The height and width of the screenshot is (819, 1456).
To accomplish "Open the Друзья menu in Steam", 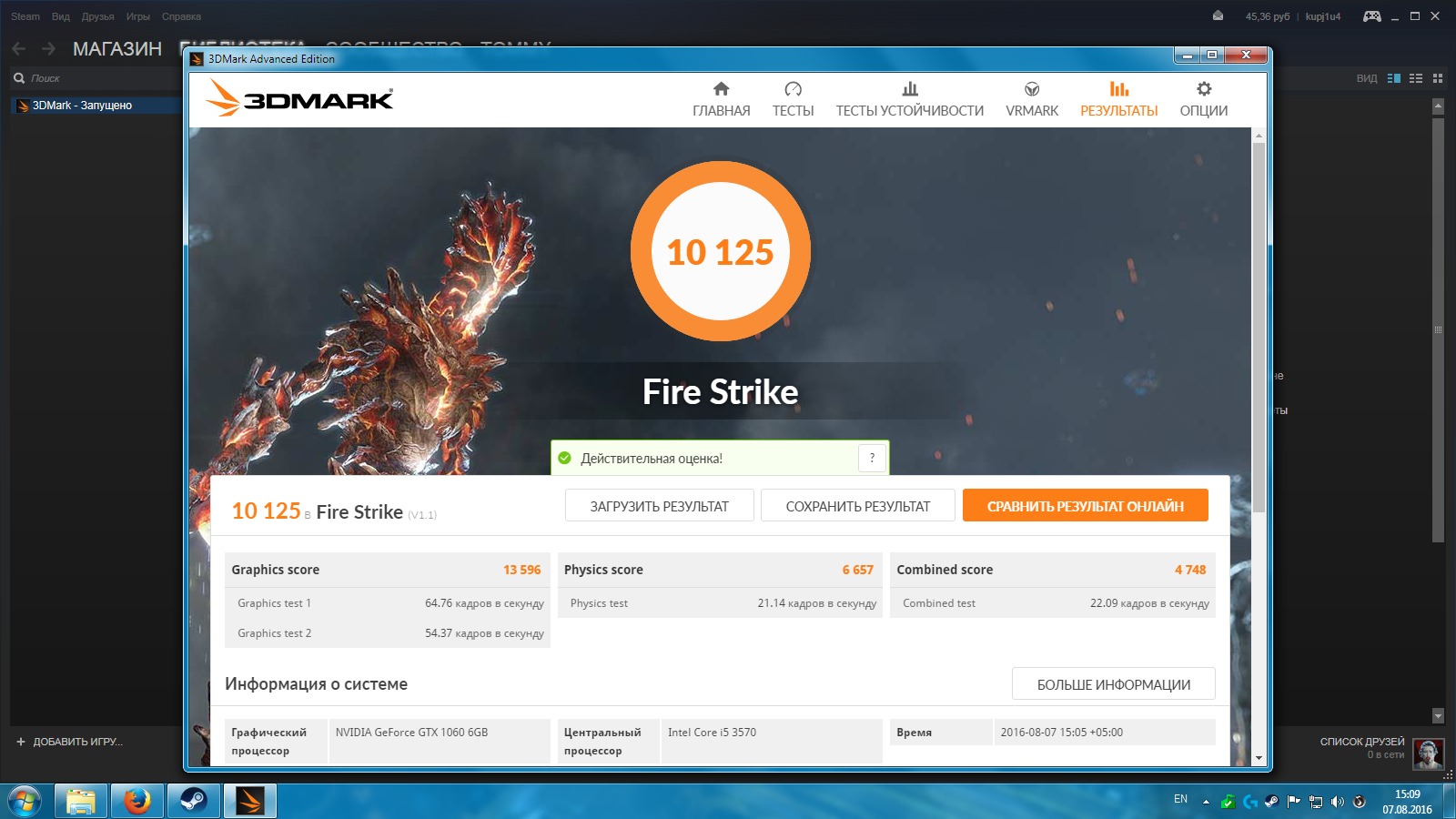I will pyautogui.click(x=98, y=16).
